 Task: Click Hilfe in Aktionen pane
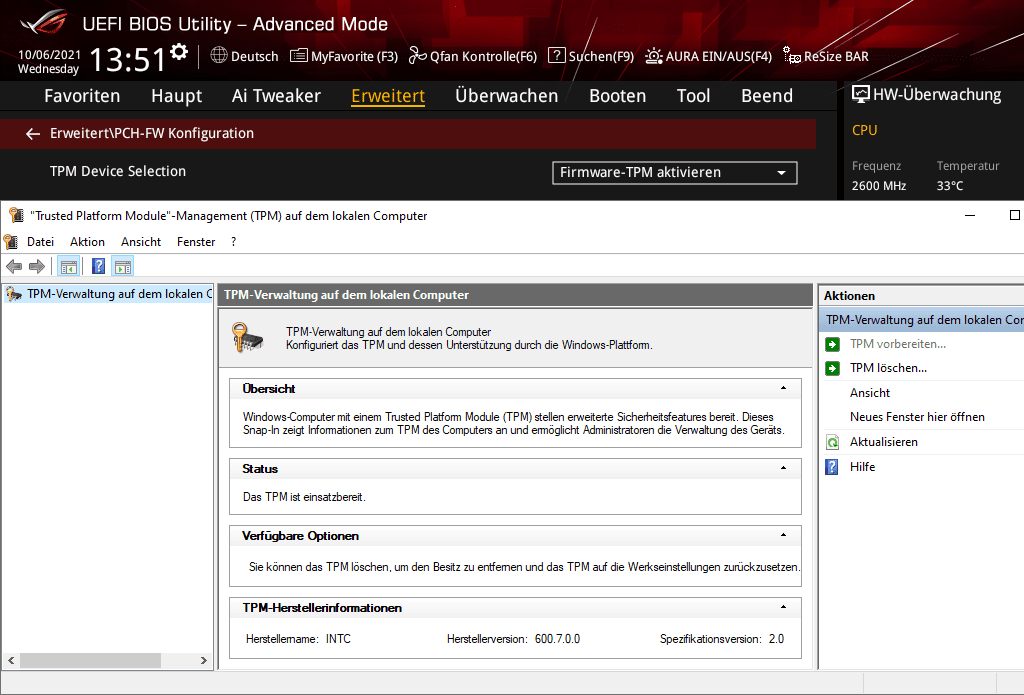pos(862,467)
